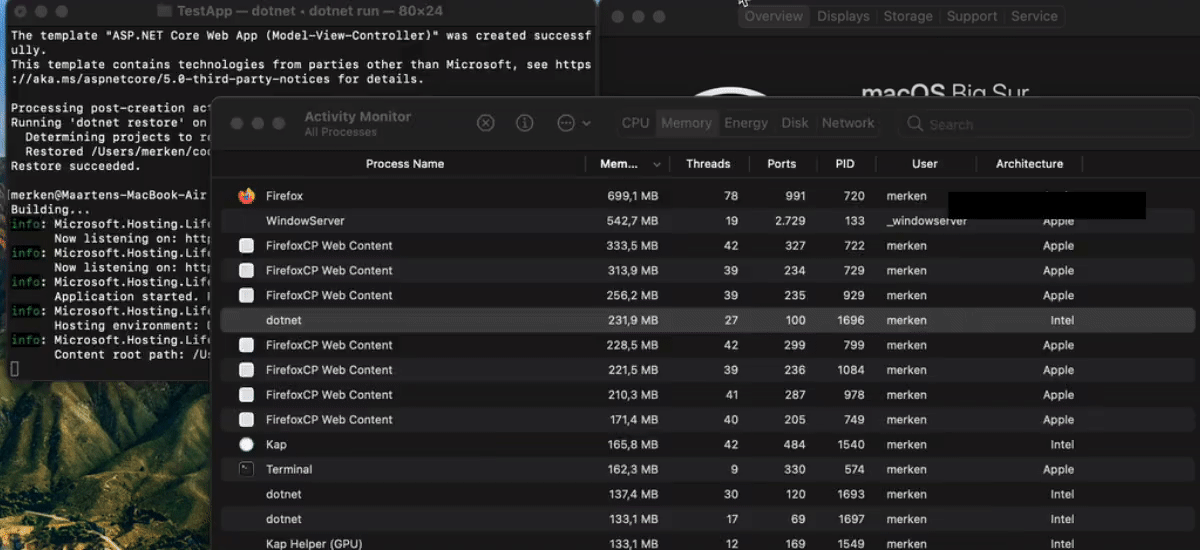
Task: Click the Terminal process name
Action: tap(289, 469)
